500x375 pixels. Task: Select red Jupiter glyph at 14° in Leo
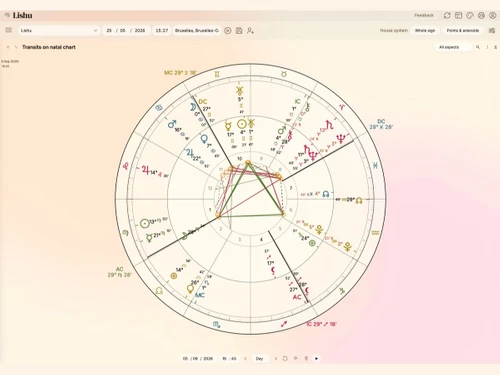(x=146, y=170)
